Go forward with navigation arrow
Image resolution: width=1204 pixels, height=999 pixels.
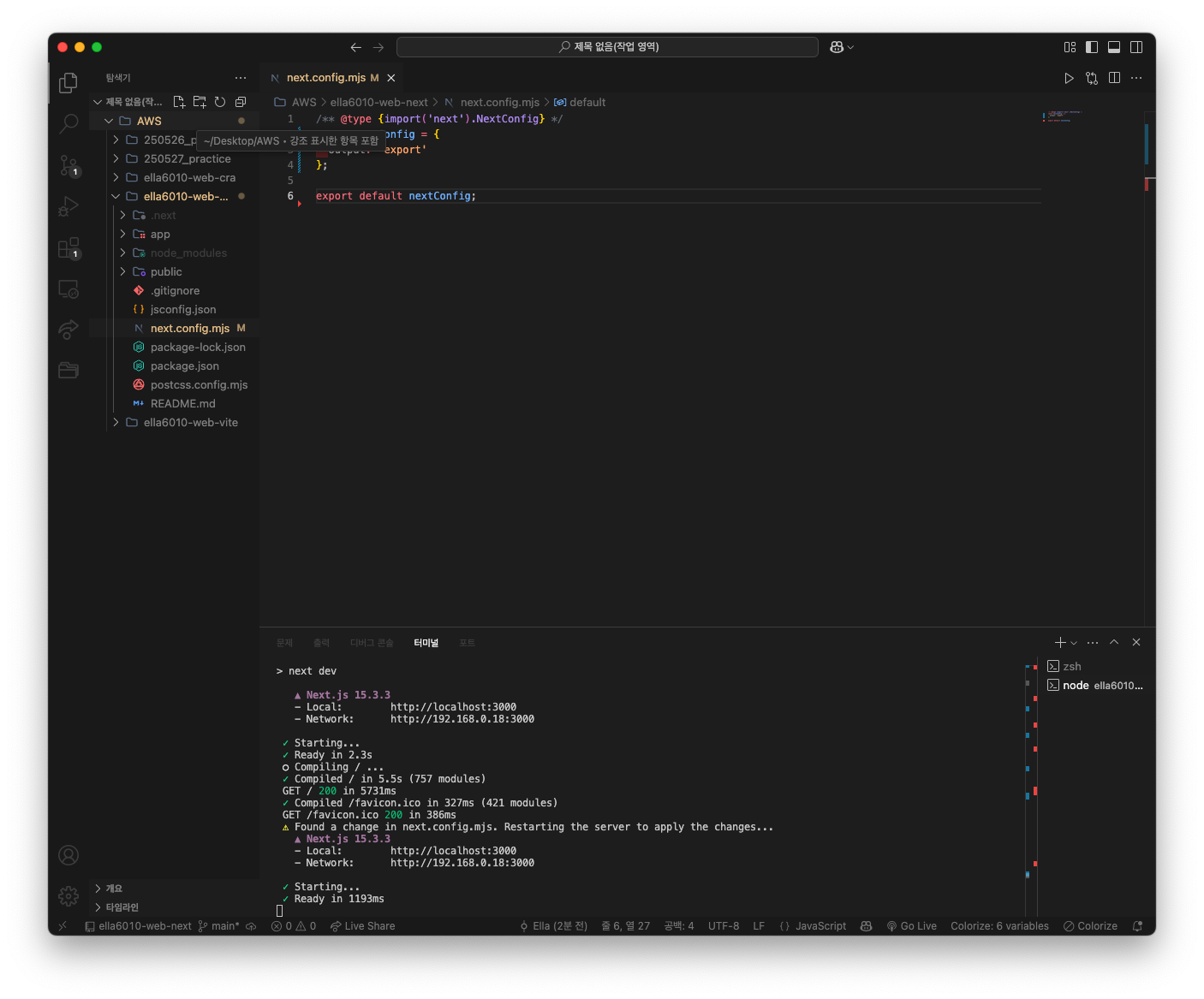[x=378, y=47]
